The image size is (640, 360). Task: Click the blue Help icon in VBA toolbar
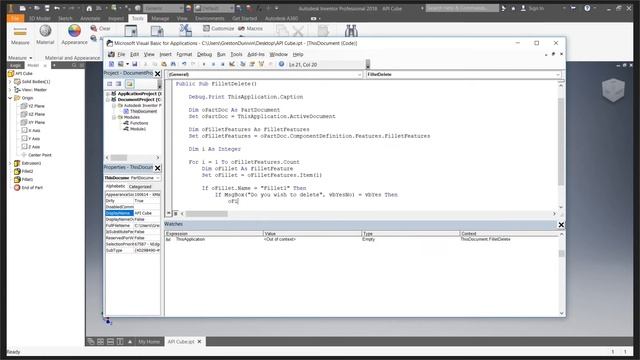point(281,64)
